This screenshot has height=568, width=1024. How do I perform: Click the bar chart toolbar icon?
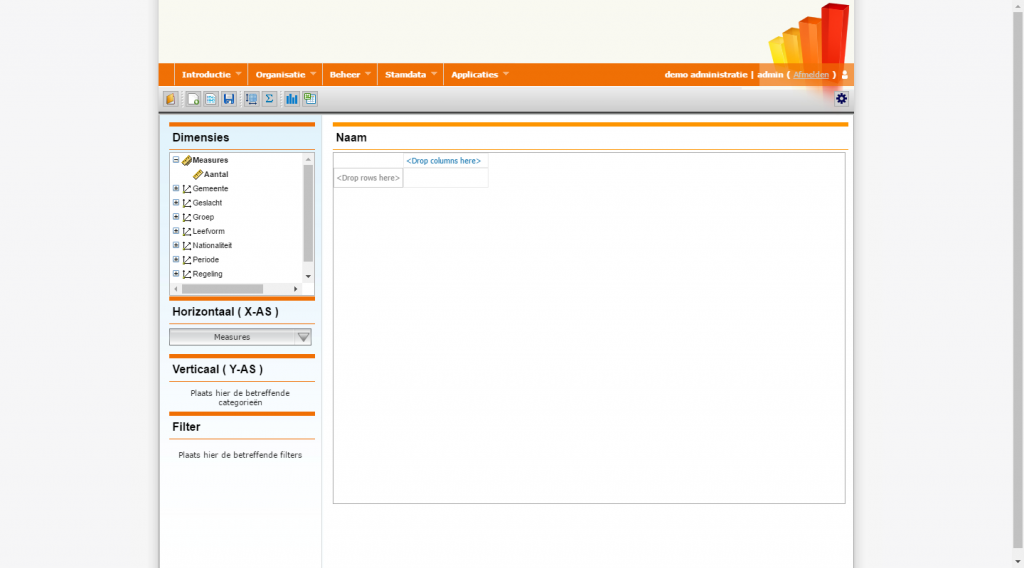click(x=292, y=99)
